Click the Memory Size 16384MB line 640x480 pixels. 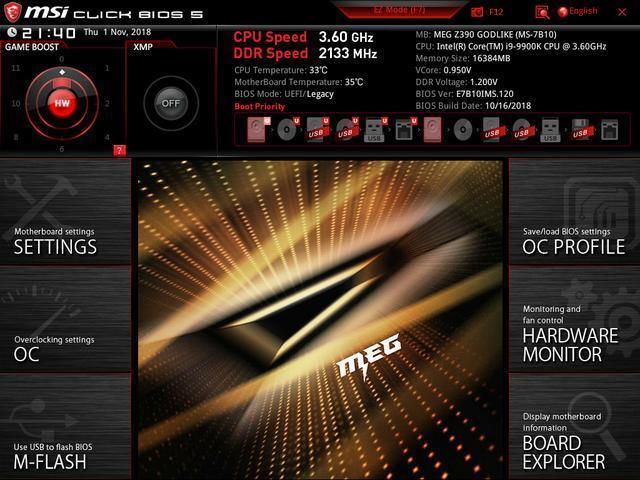pyautogui.click(x=463, y=58)
